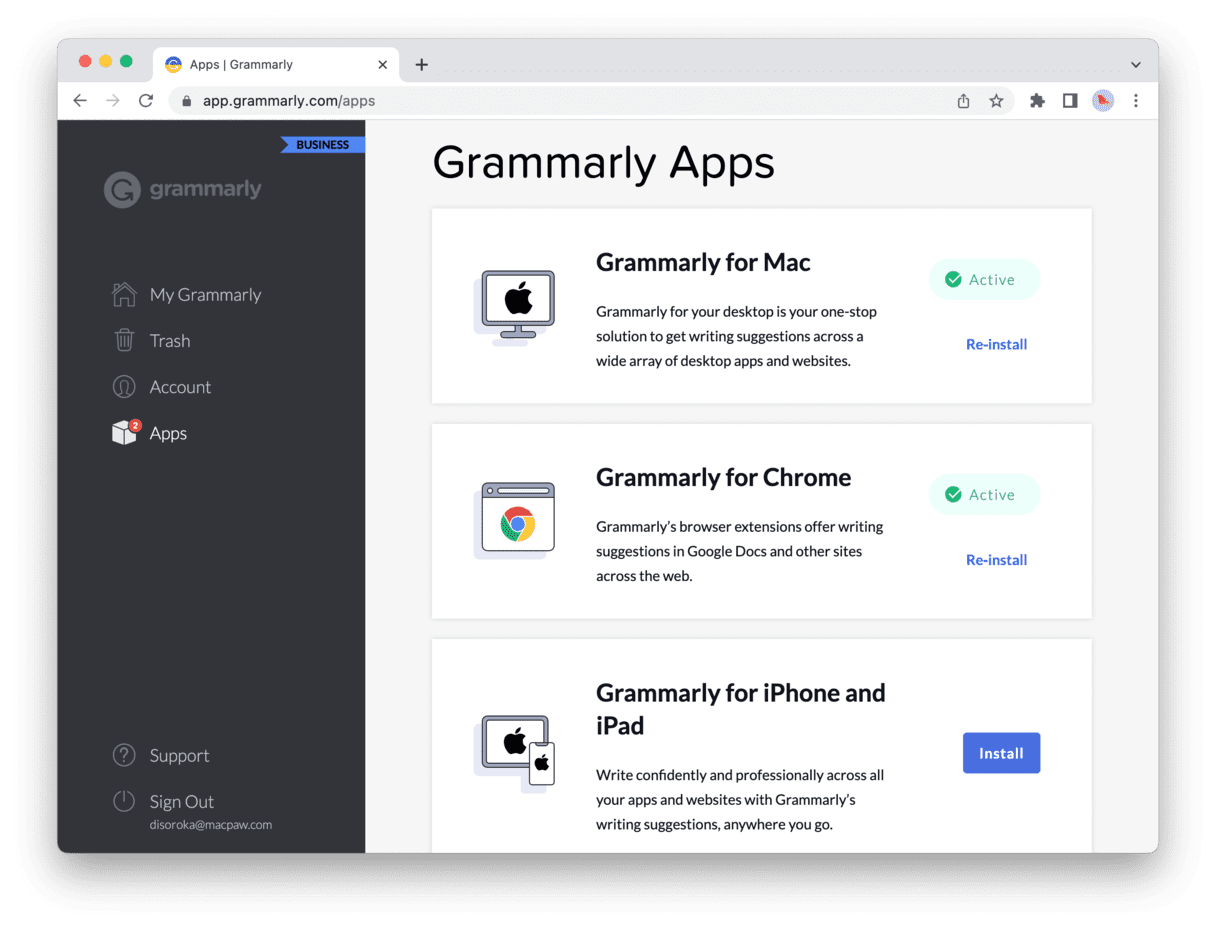1216x929 pixels.
Task: Click Grammarly for iPhone and iPad heading
Action: tap(740, 709)
